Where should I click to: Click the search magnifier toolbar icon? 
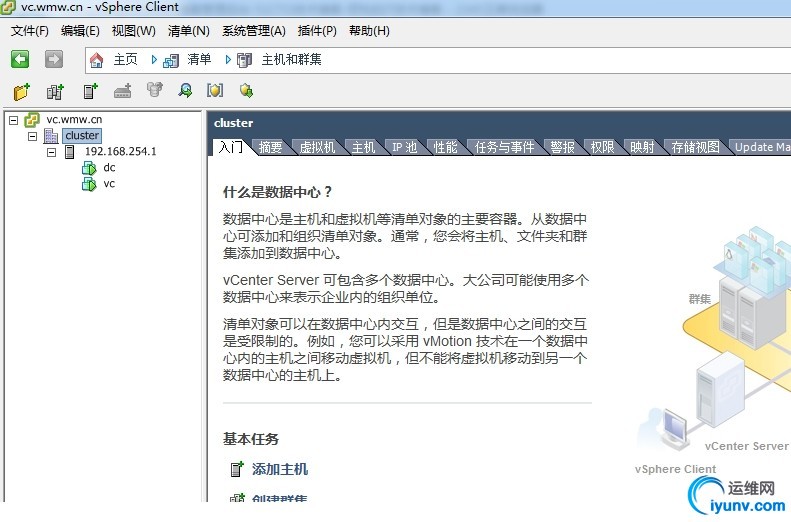point(185,90)
